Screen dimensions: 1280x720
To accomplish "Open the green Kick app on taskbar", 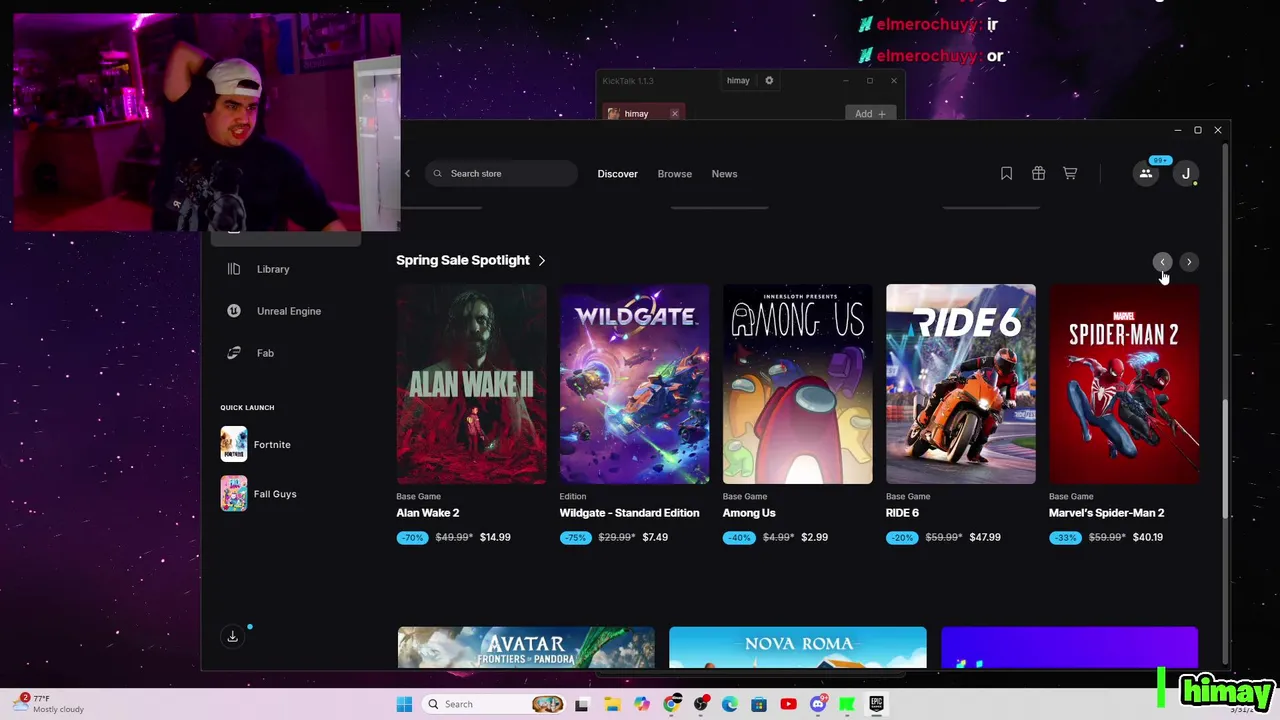I will pos(847,704).
